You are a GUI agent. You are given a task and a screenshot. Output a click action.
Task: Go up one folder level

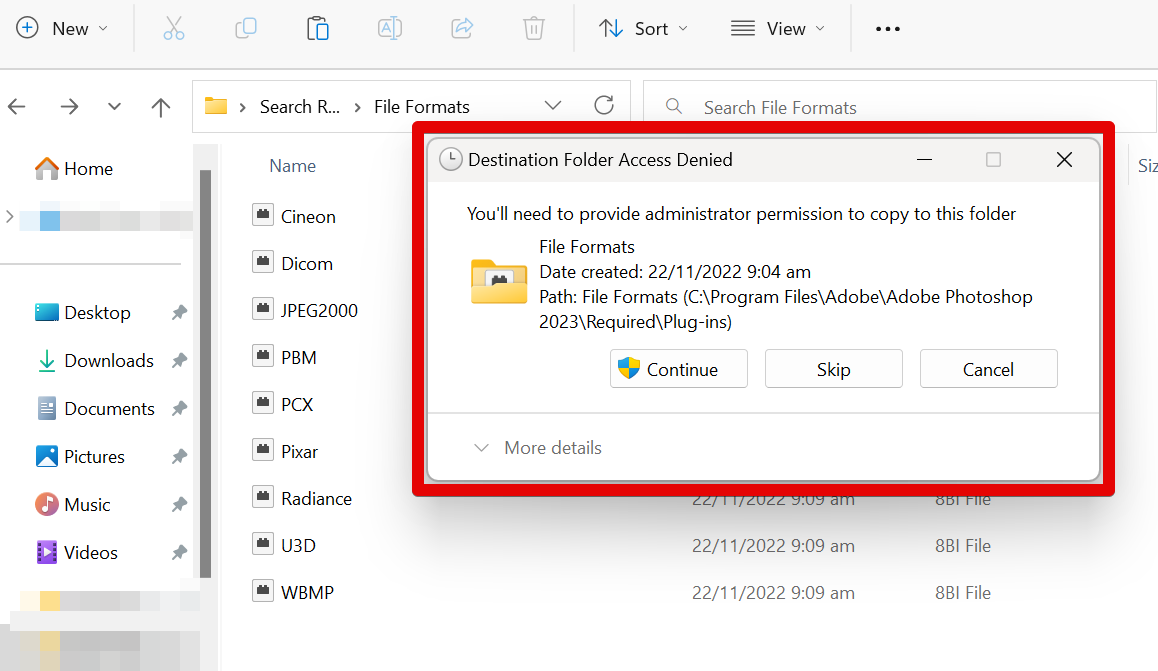(161, 107)
